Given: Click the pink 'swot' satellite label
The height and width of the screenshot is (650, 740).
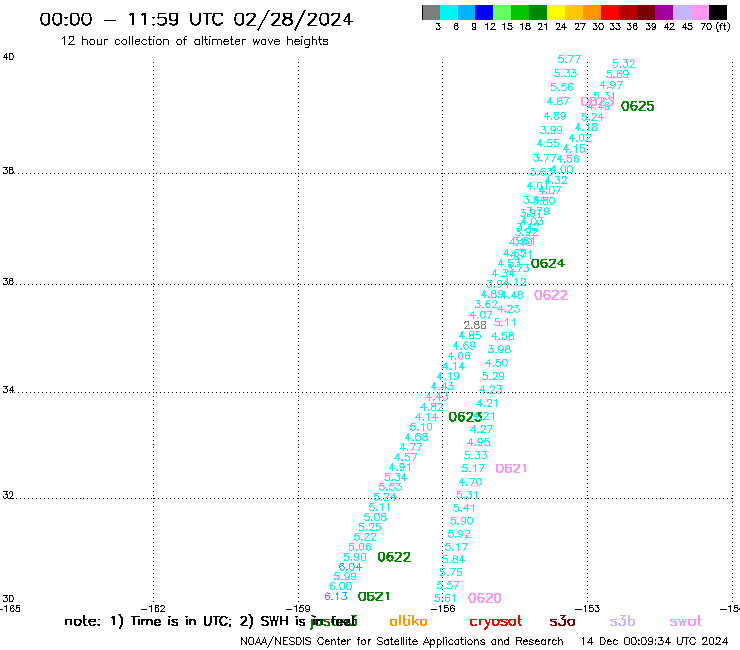Looking at the screenshot, I should tap(686, 622).
